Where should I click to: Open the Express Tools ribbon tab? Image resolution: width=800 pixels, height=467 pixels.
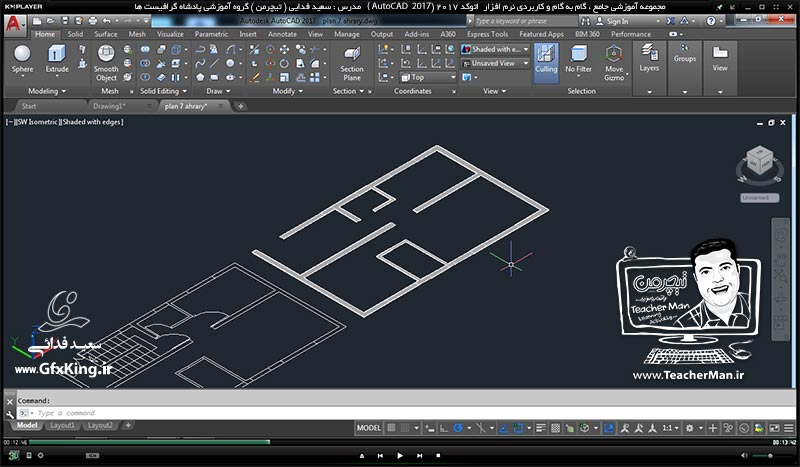[x=487, y=34]
